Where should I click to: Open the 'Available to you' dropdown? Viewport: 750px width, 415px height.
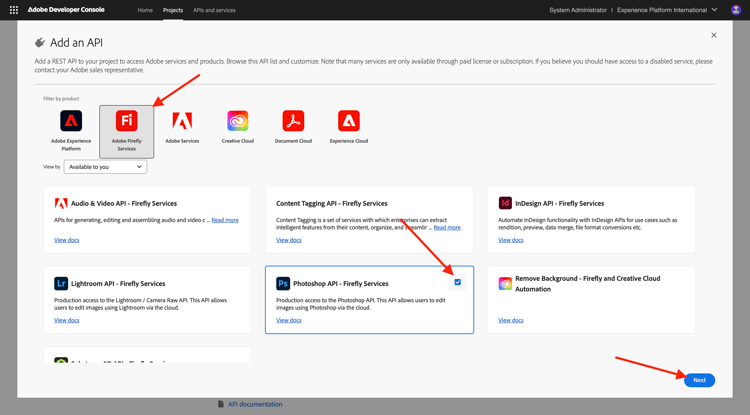105,167
